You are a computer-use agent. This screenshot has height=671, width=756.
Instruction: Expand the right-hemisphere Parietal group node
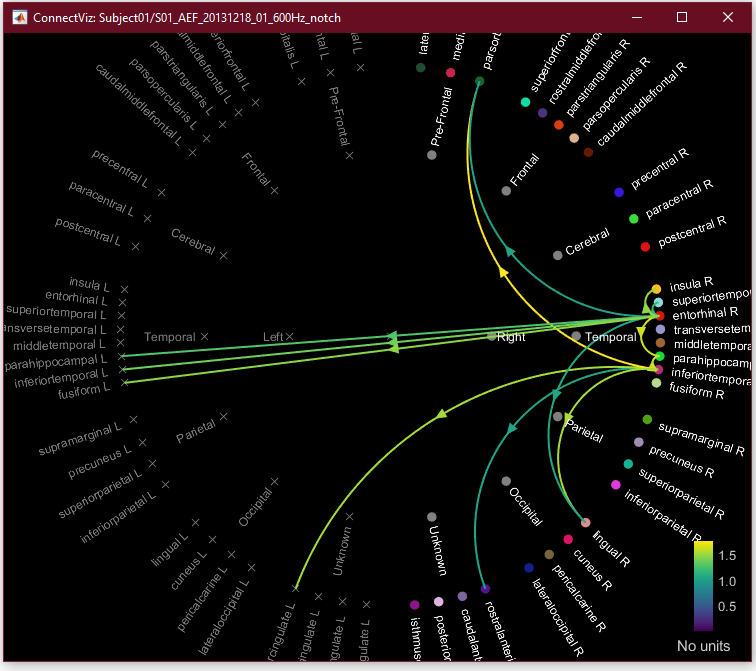(x=557, y=416)
